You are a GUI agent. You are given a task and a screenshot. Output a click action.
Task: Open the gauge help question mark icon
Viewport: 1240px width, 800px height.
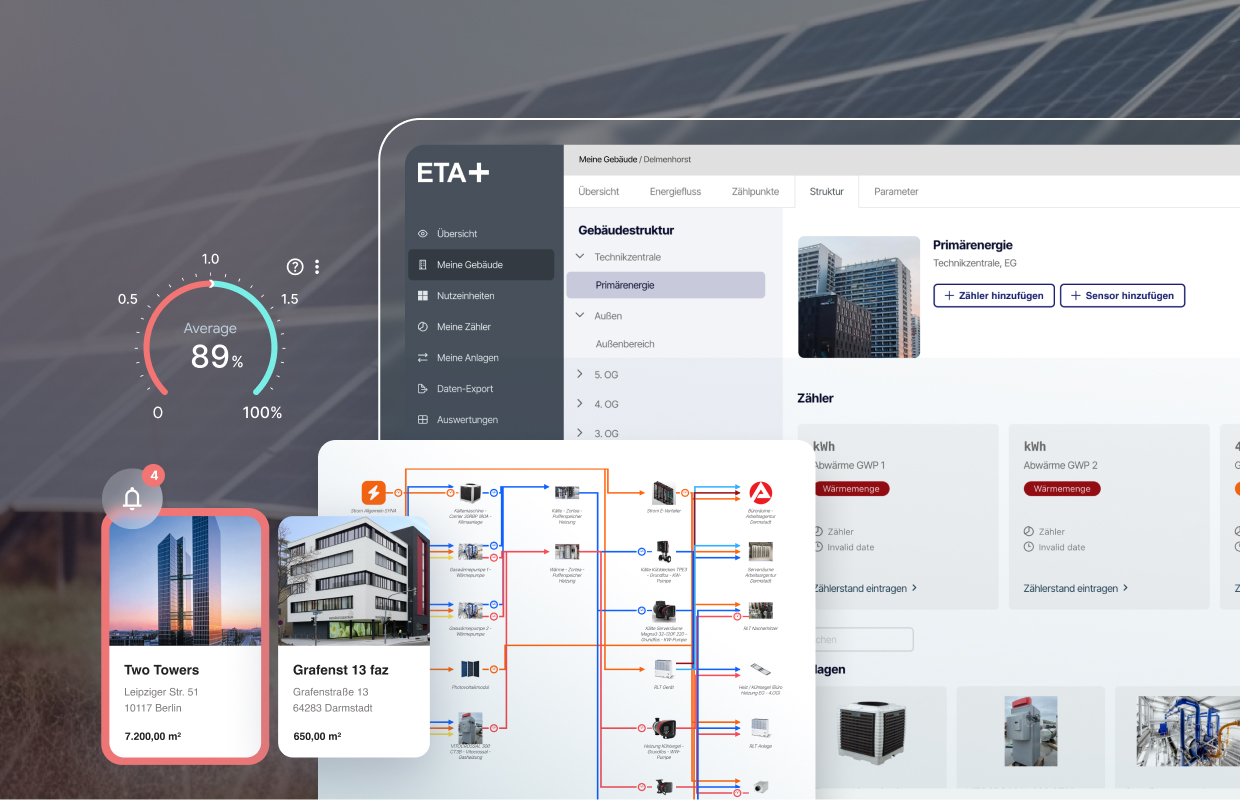click(295, 267)
